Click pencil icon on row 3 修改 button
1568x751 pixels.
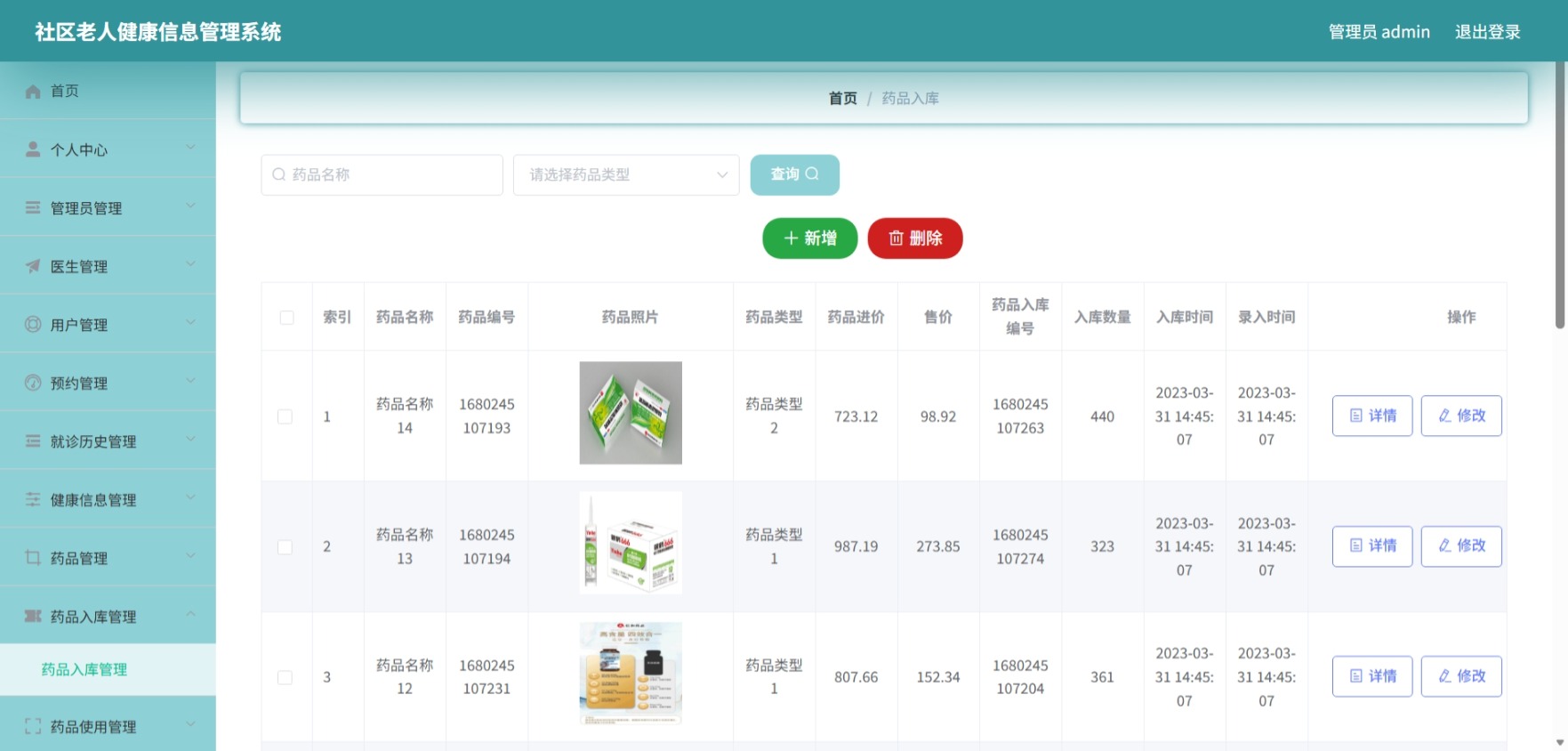tap(1444, 676)
